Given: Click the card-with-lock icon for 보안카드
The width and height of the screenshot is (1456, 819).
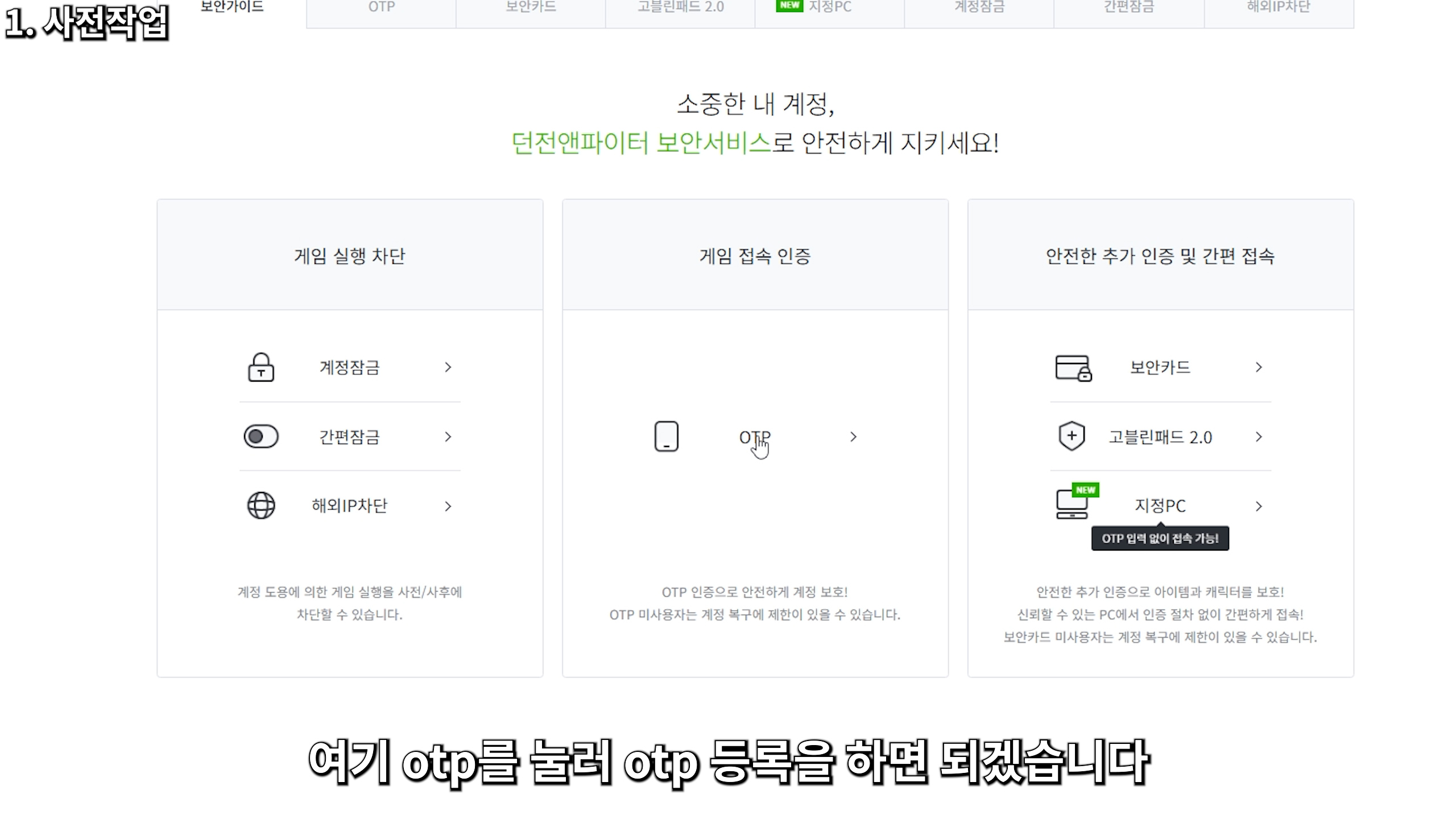Looking at the screenshot, I should click(1073, 368).
